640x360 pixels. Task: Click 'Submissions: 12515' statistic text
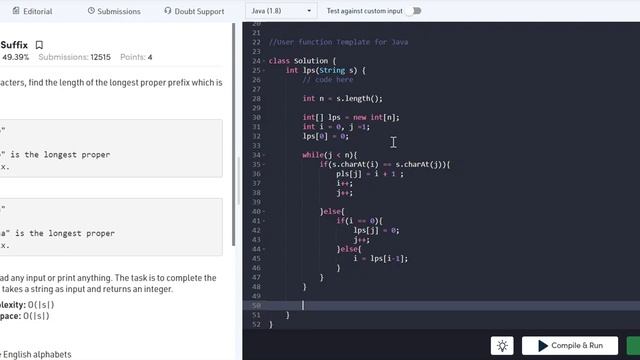click(74, 57)
